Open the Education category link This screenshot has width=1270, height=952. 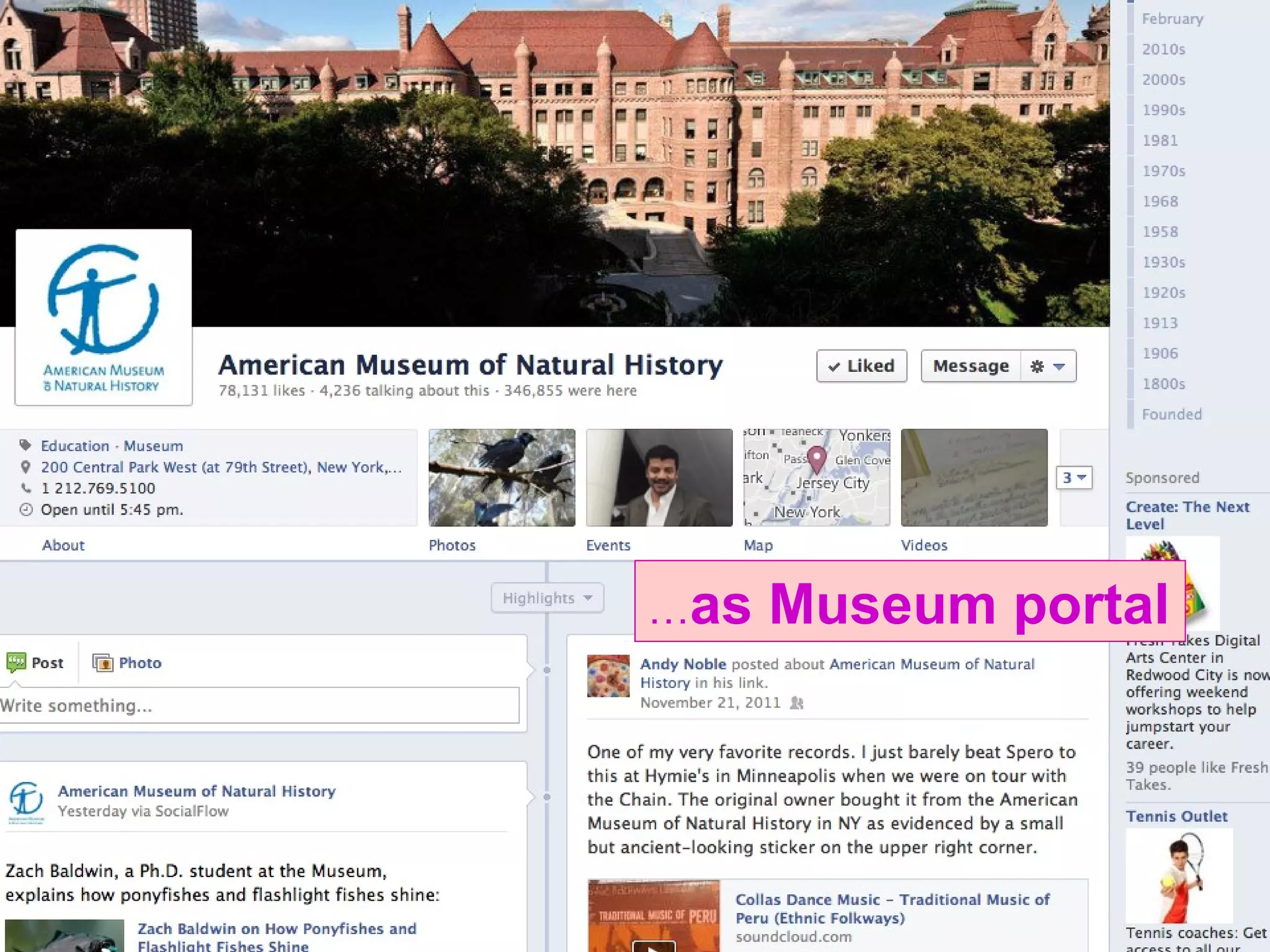pos(75,446)
